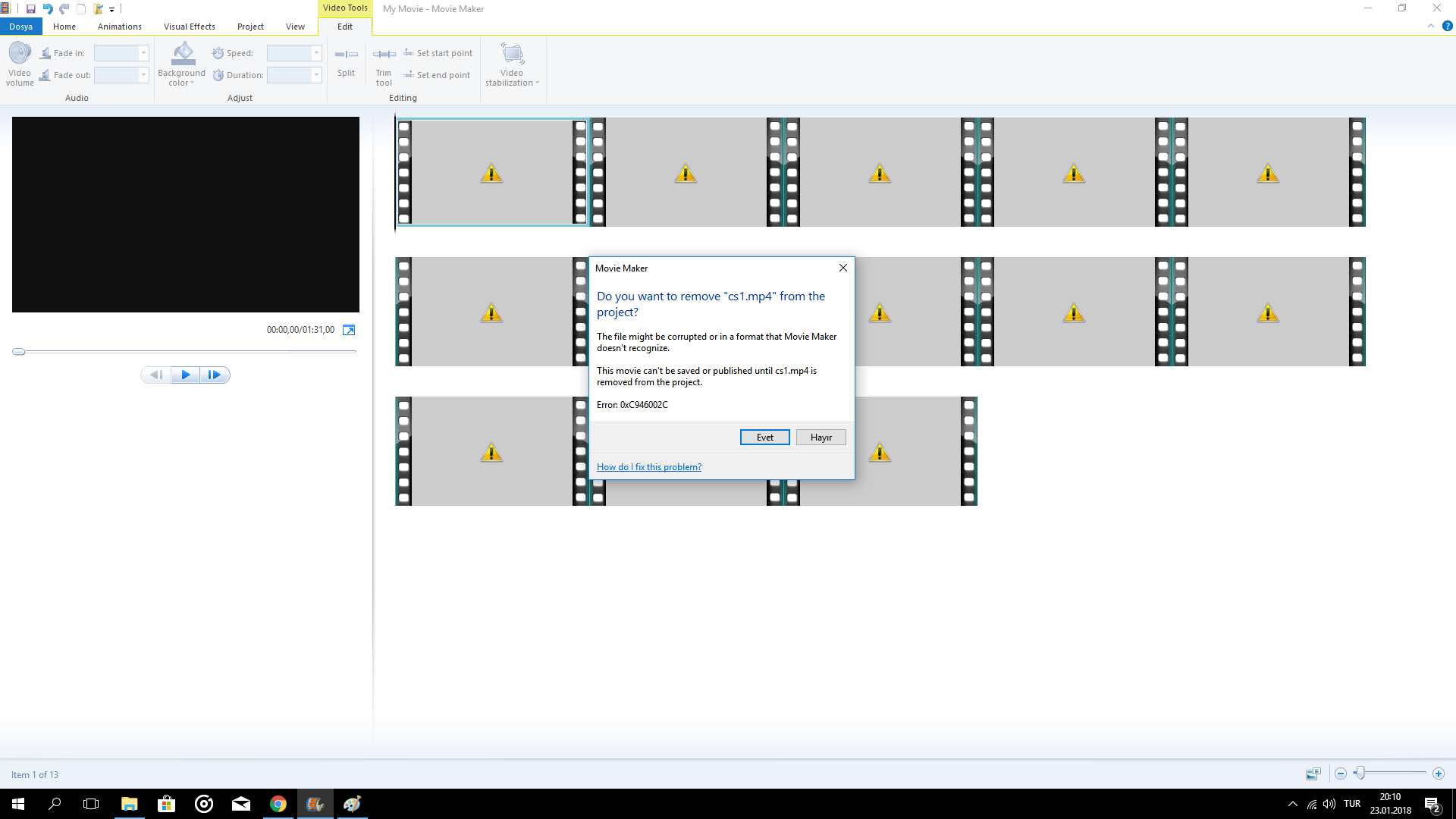The height and width of the screenshot is (819, 1456).
Task: Select the third clip in the top row
Action: [x=880, y=172]
